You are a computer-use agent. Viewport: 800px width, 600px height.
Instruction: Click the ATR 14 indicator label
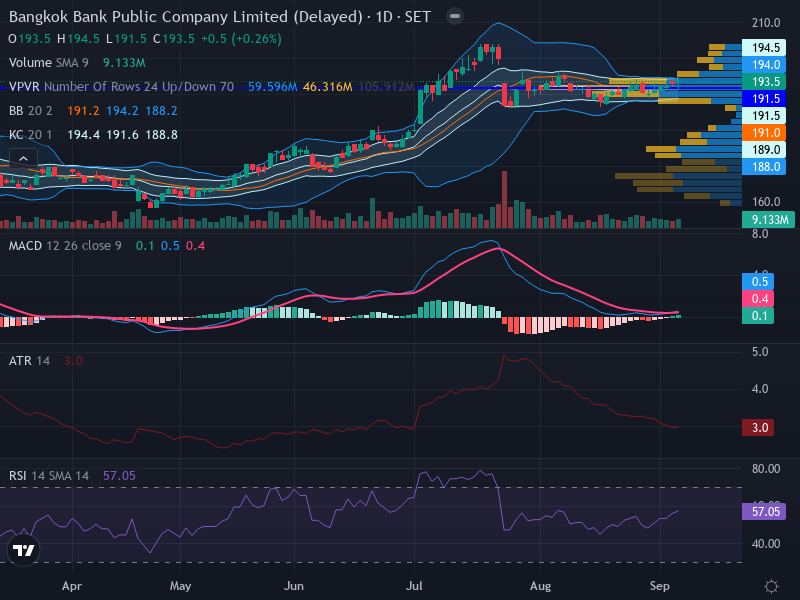[x=30, y=361]
